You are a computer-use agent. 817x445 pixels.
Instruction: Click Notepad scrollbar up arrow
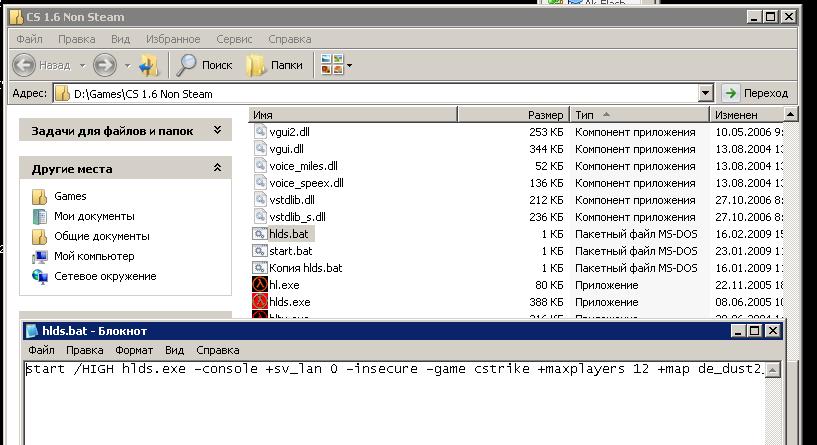773,369
